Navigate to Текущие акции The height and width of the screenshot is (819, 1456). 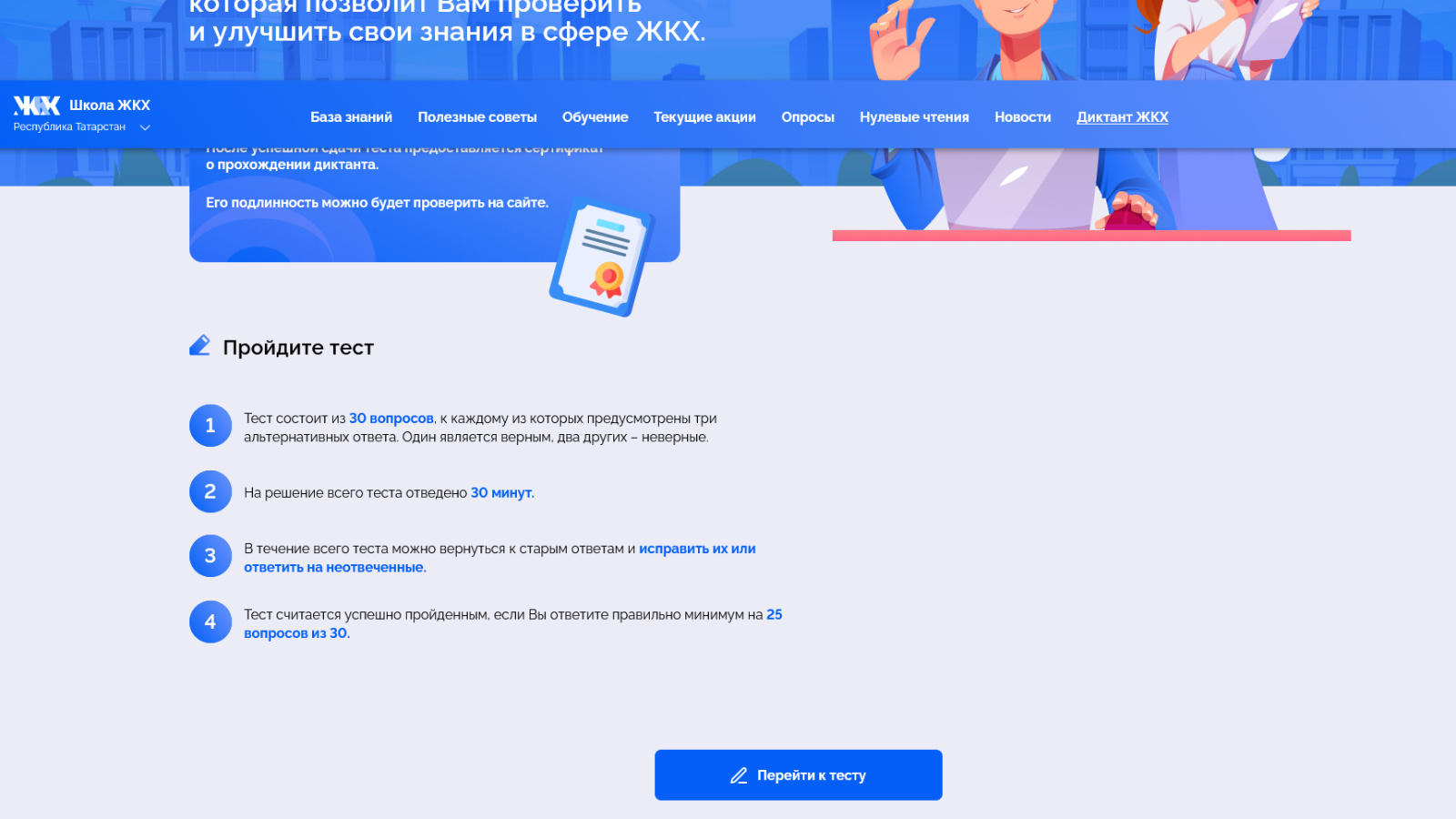point(704,117)
